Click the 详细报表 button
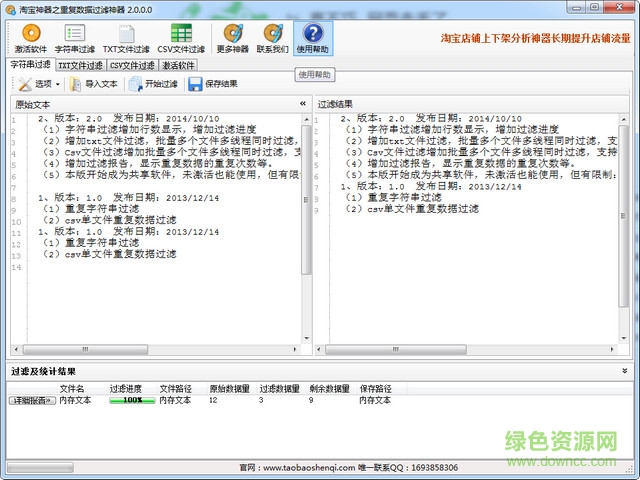Screen dimensions: 640x480 tap(32, 400)
